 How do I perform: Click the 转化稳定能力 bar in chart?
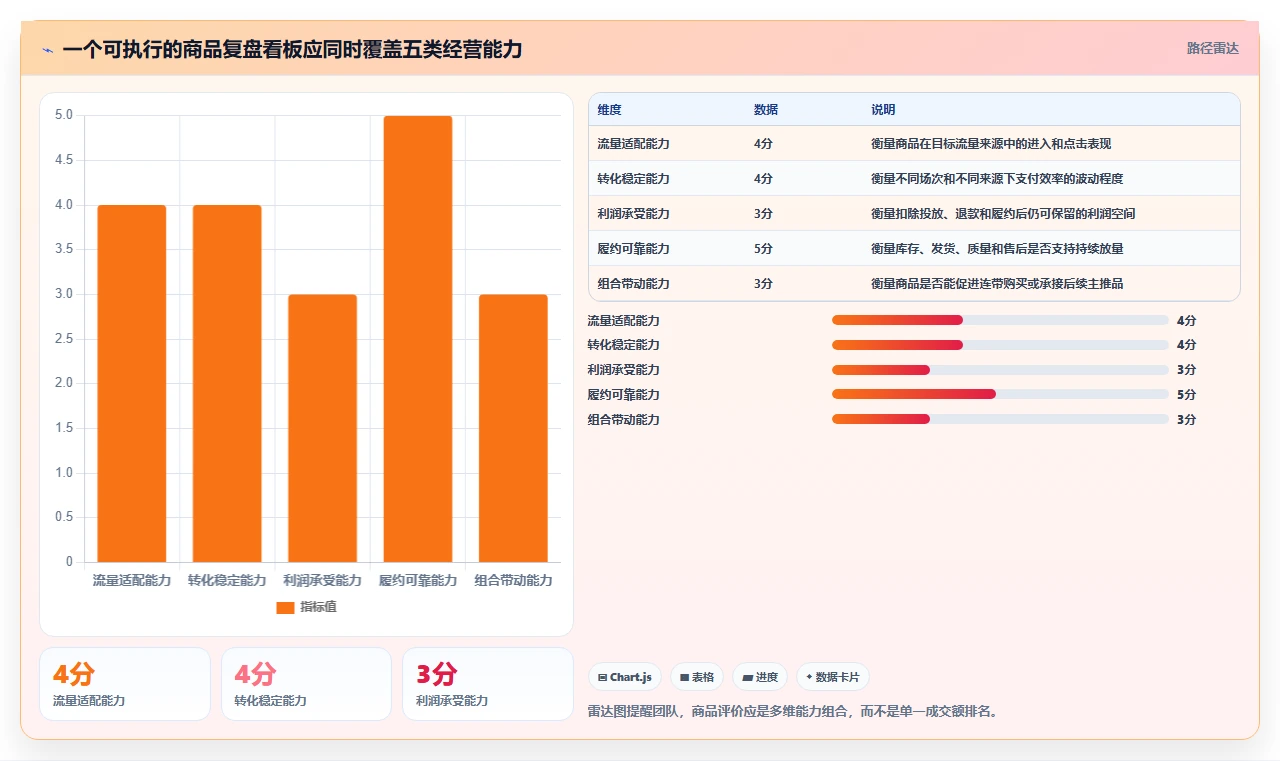pyautogui.click(x=227, y=383)
